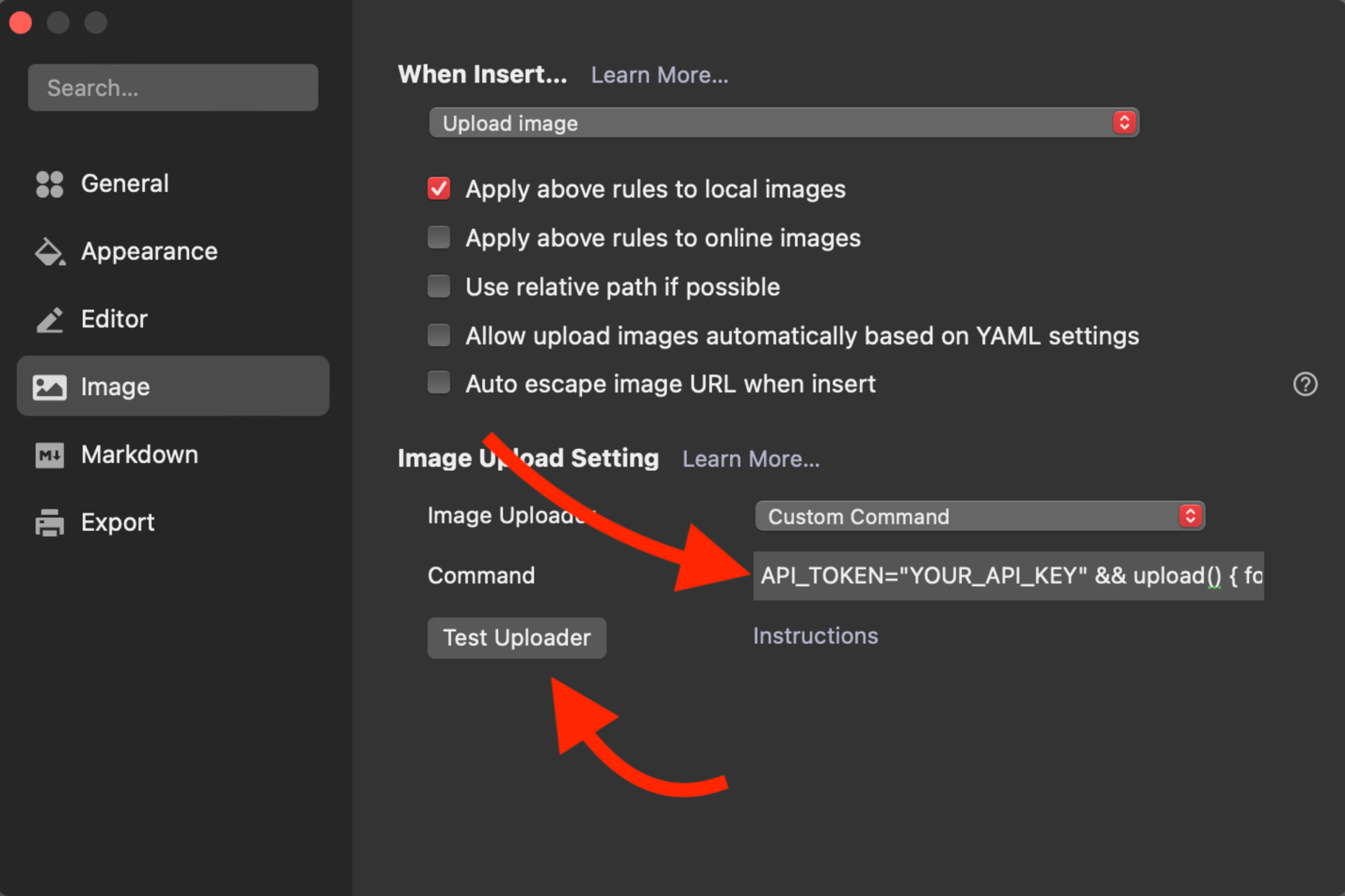Click the Markdown M-arrow icon
The height and width of the screenshot is (896, 1345).
49,455
